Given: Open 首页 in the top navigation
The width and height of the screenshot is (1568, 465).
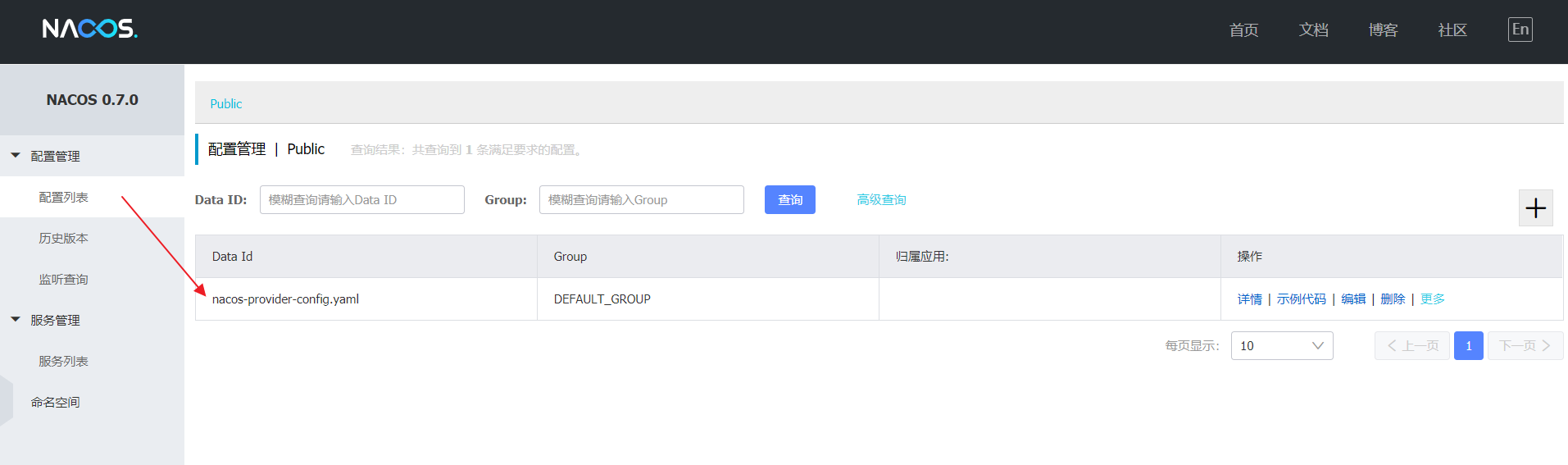Looking at the screenshot, I should point(1243,30).
